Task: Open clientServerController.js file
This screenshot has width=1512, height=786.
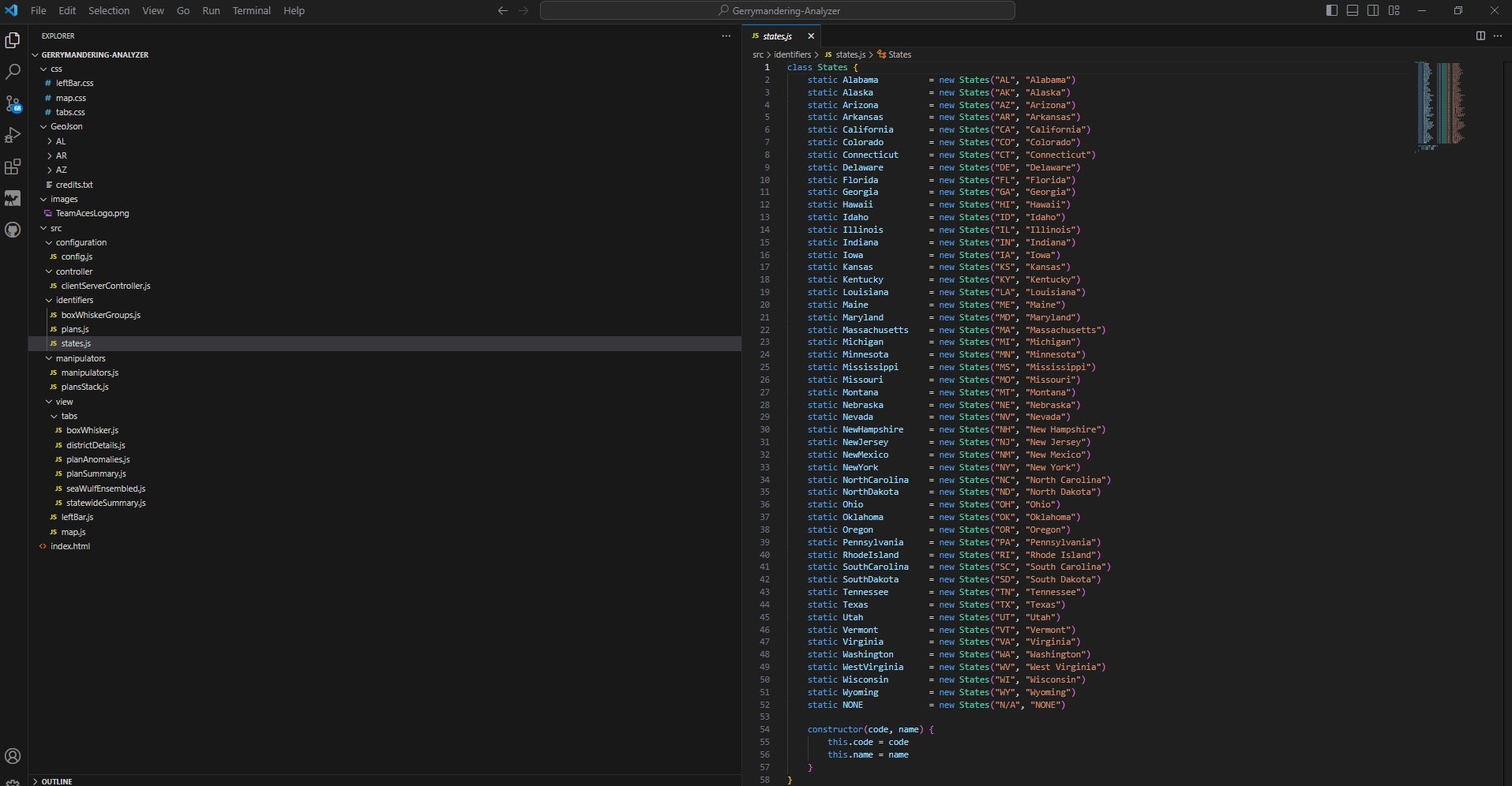Action: (x=105, y=286)
